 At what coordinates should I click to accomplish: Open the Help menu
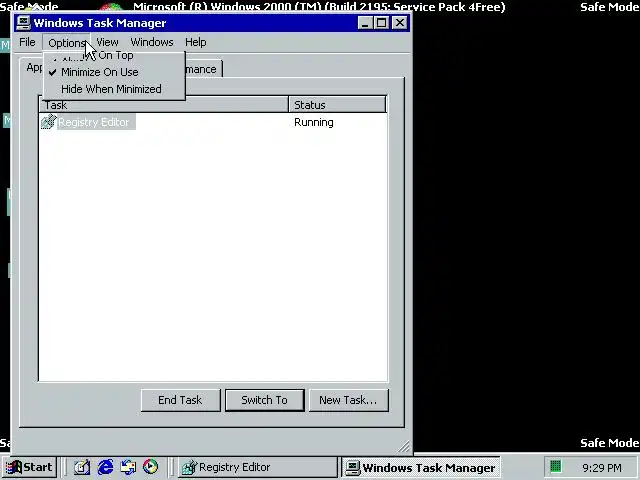coord(196,42)
